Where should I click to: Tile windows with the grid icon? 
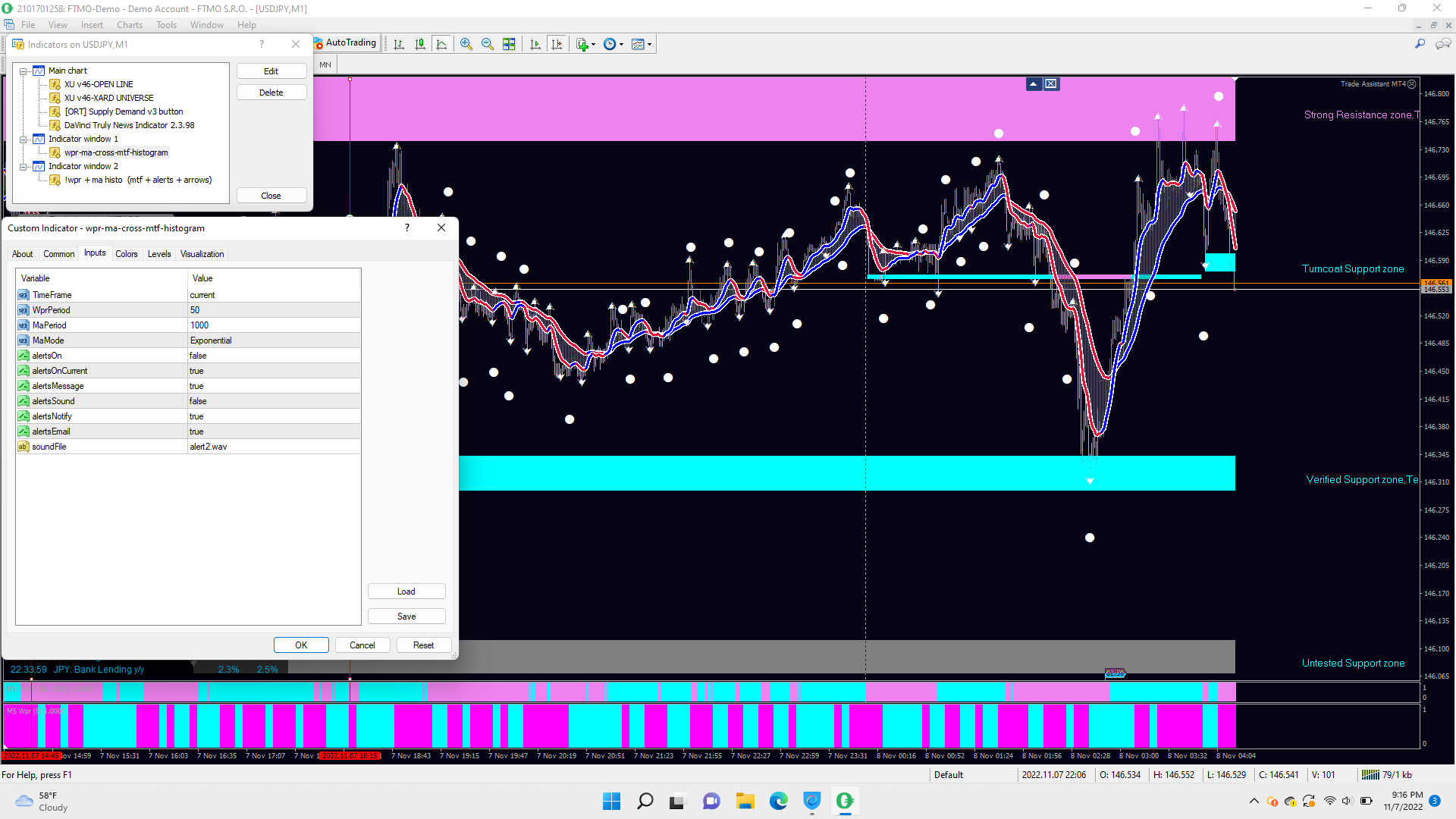[x=509, y=44]
